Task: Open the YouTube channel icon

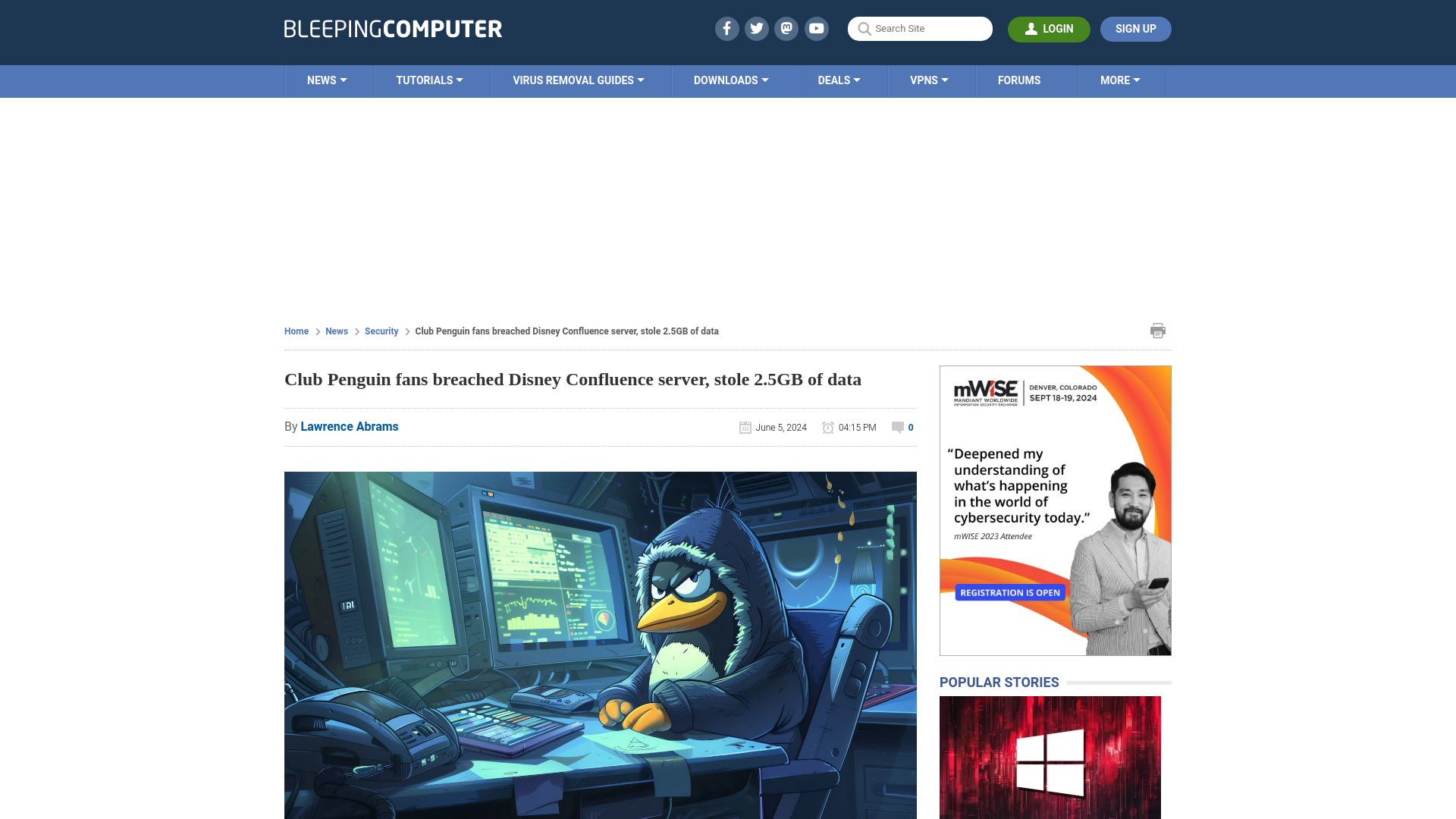Action: point(817,29)
